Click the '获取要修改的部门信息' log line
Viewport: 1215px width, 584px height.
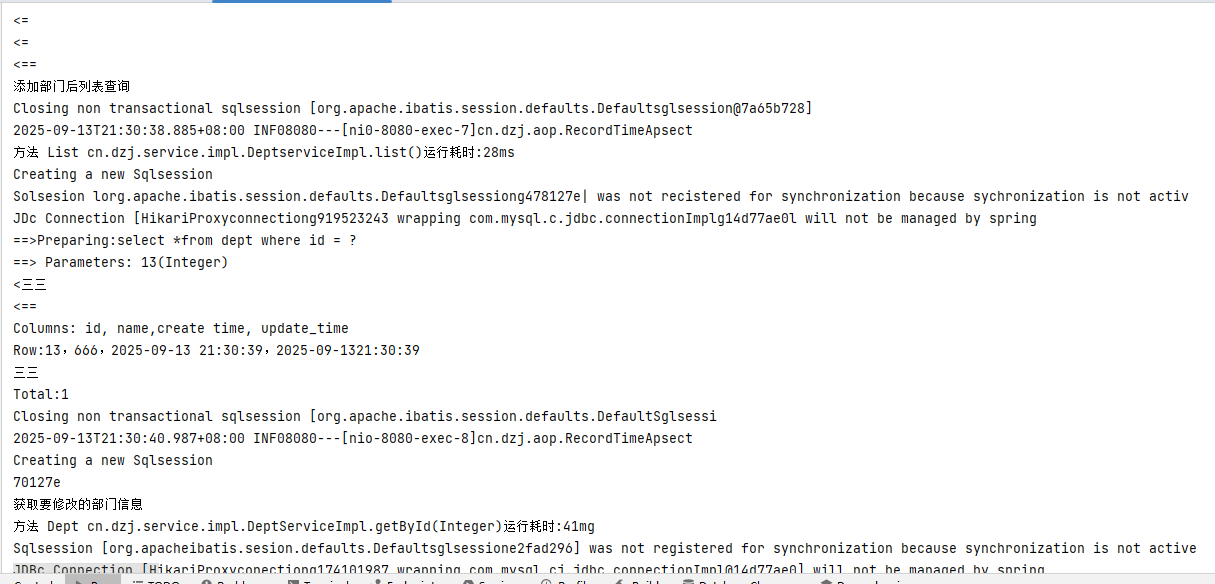pyautogui.click(x=78, y=504)
